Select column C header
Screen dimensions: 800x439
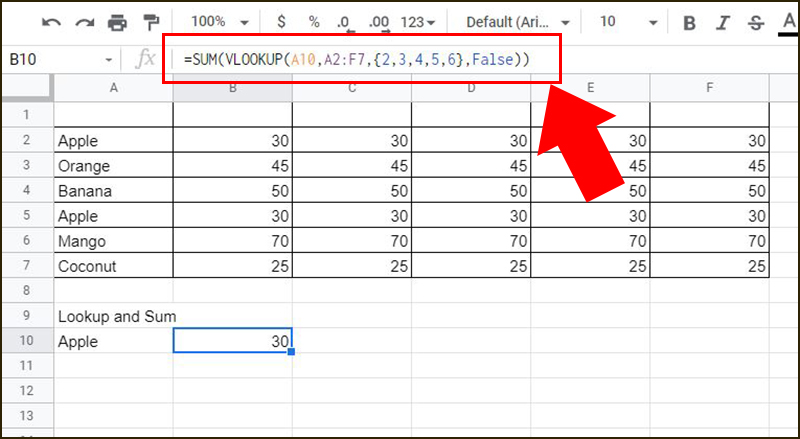(x=352, y=88)
